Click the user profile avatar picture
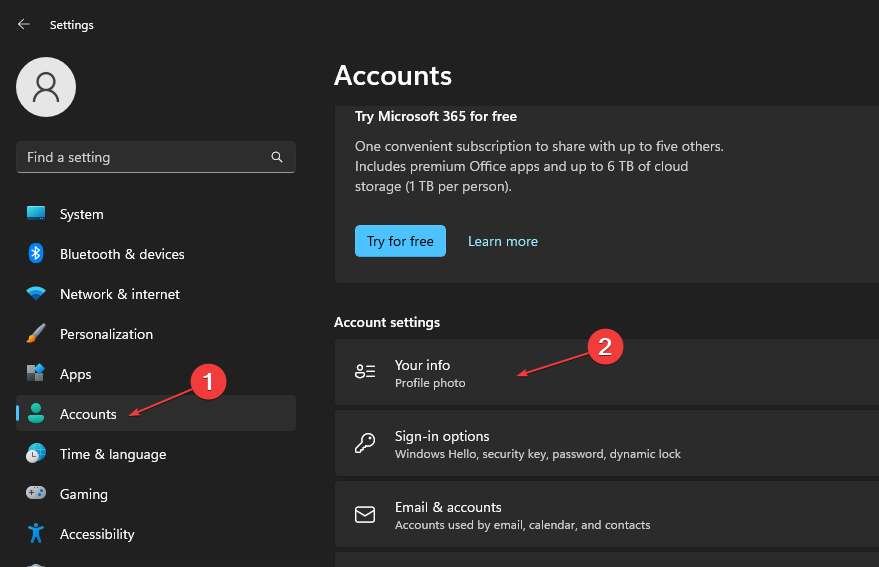The width and height of the screenshot is (879, 567). (x=46, y=87)
